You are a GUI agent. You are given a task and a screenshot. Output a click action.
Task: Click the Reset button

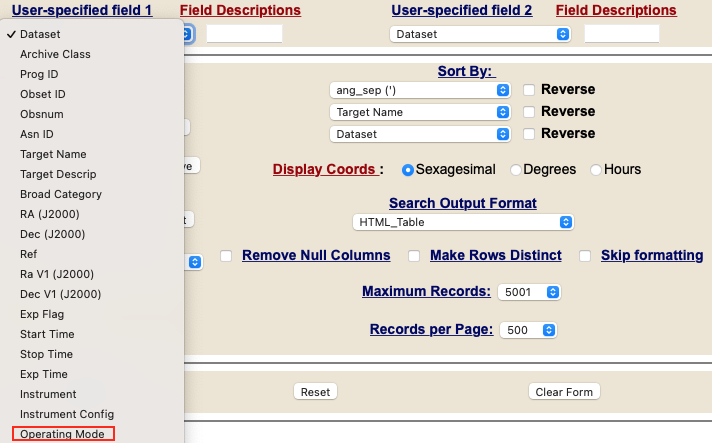click(x=315, y=392)
